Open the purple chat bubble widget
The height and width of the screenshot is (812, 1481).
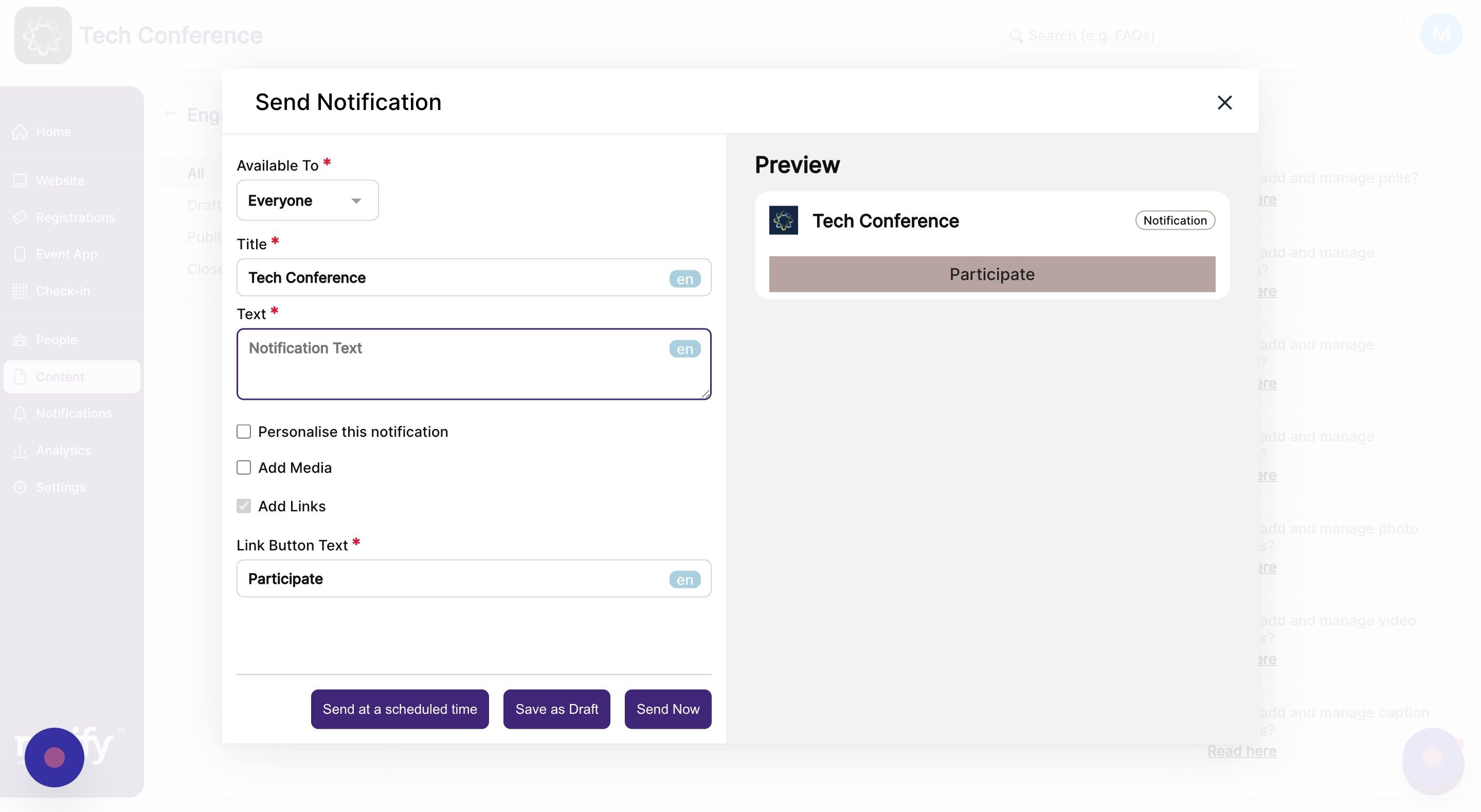[x=55, y=757]
